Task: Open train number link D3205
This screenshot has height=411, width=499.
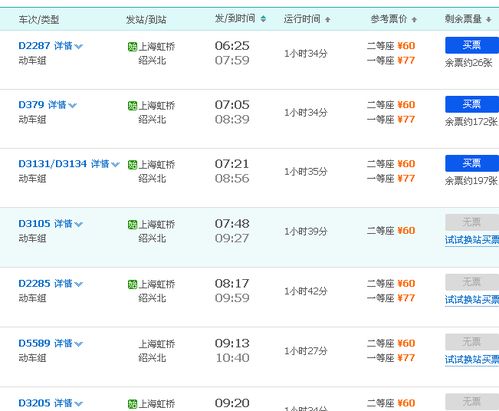Action: click(34, 403)
